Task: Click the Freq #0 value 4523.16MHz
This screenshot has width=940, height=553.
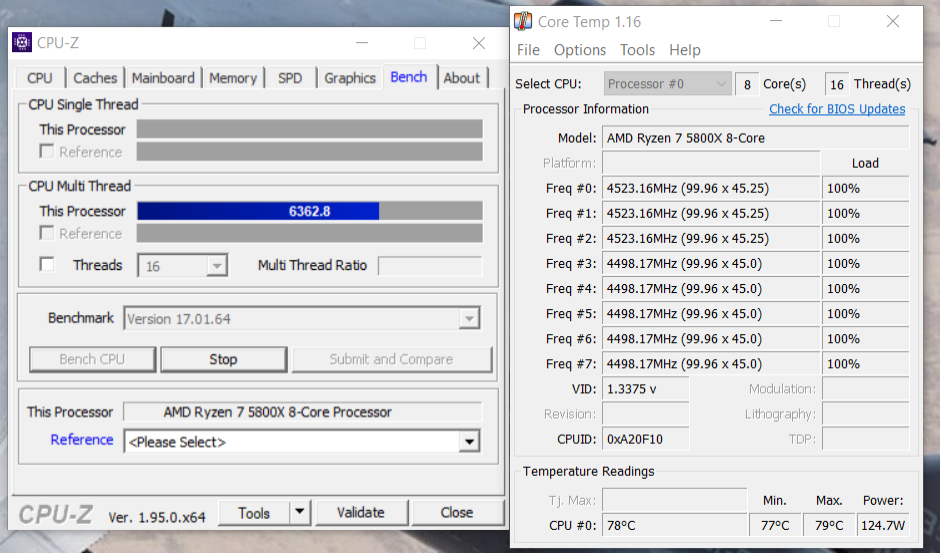Action: (711, 188)
